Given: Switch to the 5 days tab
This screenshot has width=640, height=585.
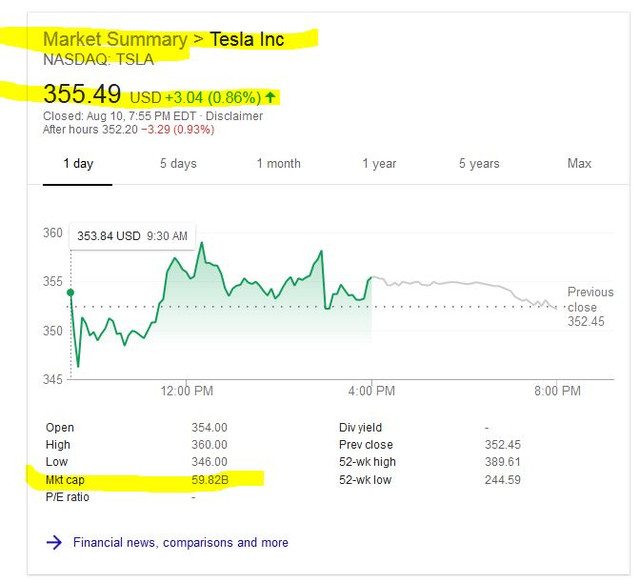Looking at the screenshot, I should click(178, 164).
